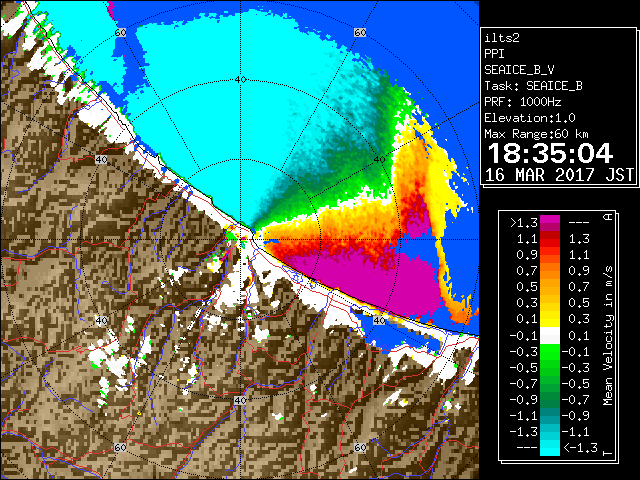Pick the white near-zero swatch in the legend
The height and width of the screenshot is (480, 640).
pos(550,336)
